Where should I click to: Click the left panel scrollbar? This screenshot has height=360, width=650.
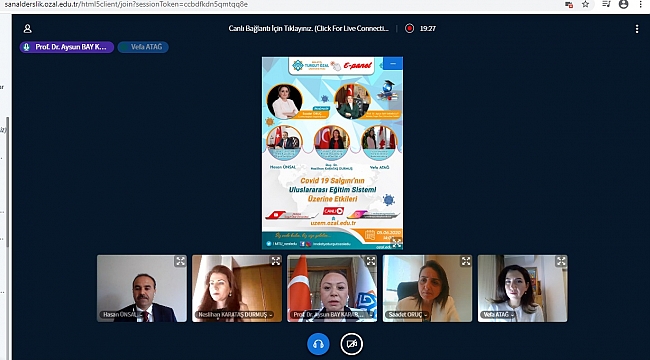coord(7,182)
